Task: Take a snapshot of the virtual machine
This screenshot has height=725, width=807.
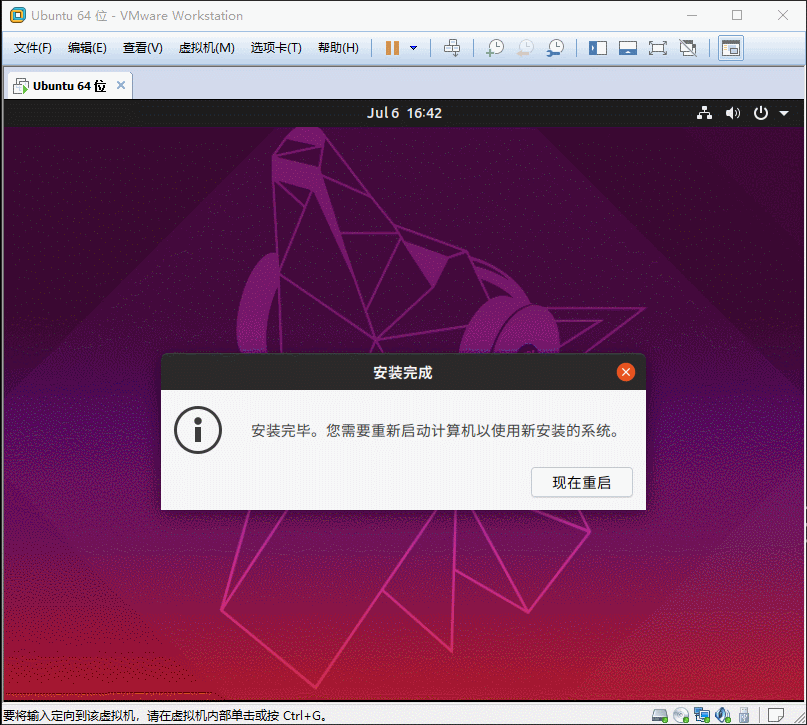Action: coord(494,48)
